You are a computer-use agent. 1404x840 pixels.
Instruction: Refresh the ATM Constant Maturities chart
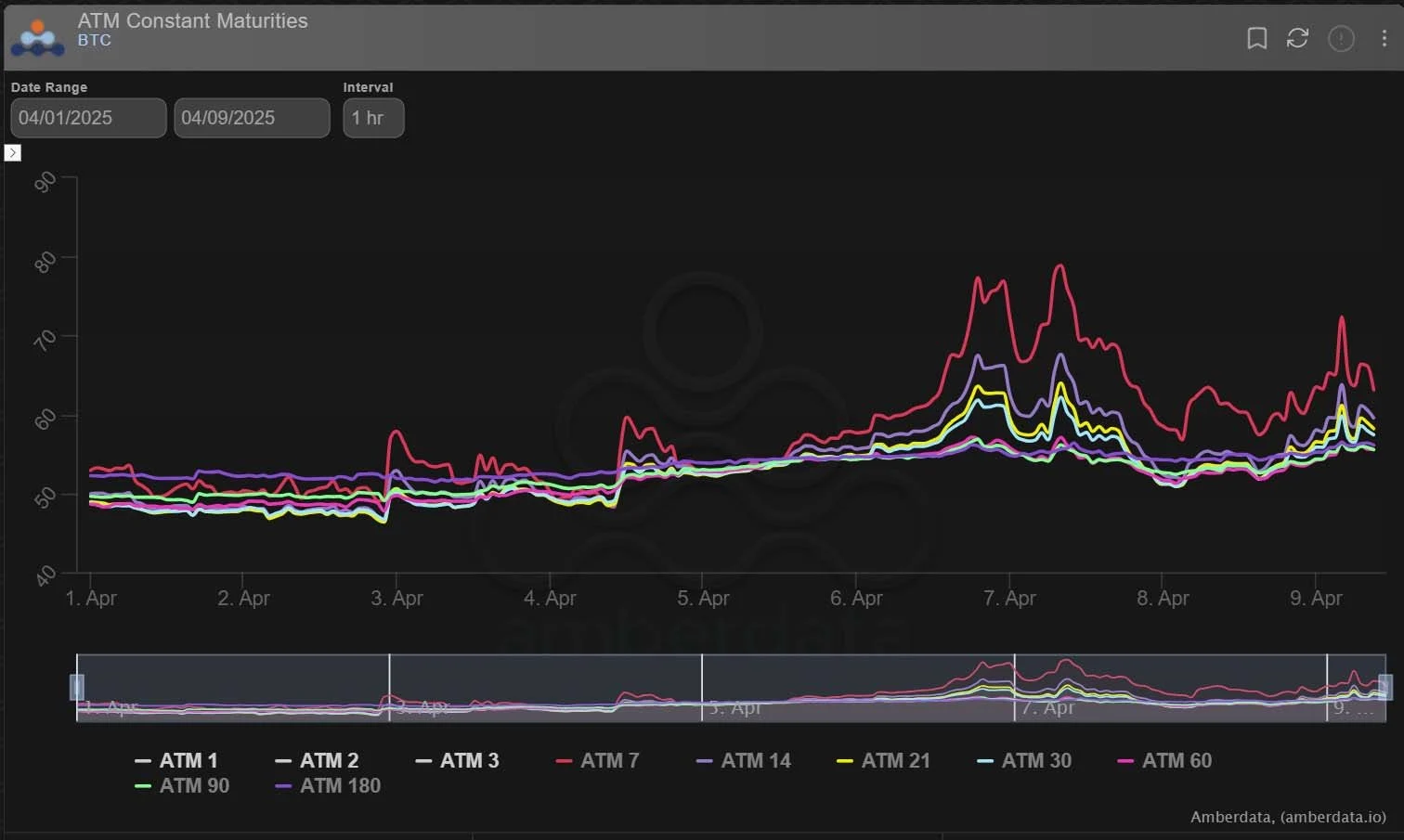(1297, 38)
